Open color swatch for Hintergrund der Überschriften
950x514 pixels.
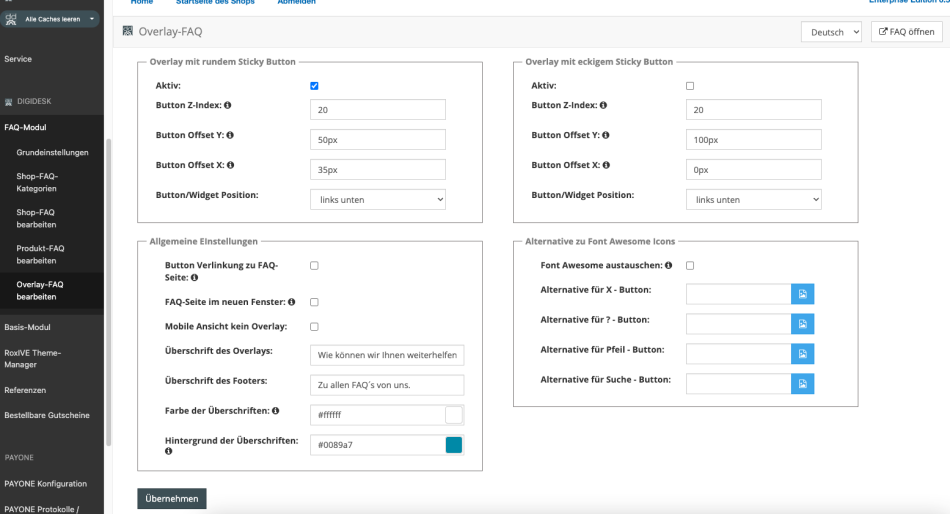click(x=454, y=445)
